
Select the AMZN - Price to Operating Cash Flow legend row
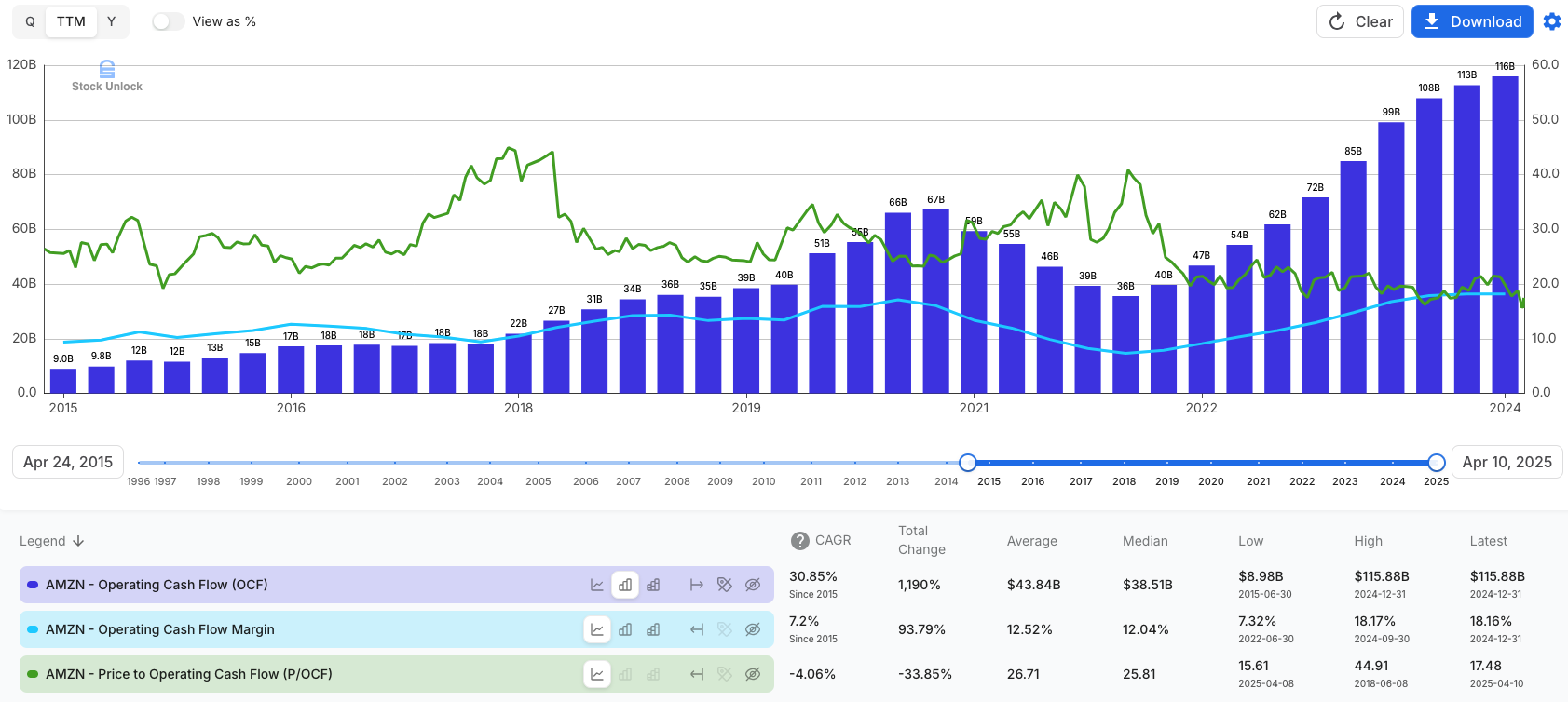point(397,674)
